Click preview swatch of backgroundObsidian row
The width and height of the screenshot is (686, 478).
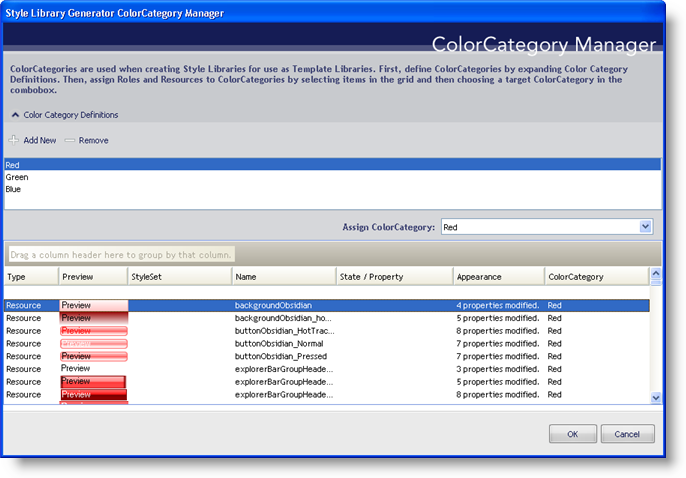coord(93,305)
